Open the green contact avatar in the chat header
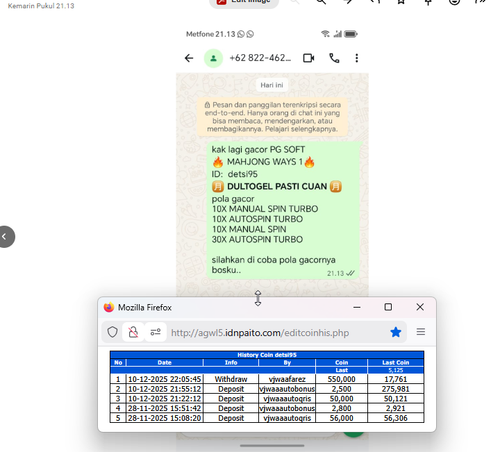The height and width of the screenshot is (452, 500). [213, 58]
